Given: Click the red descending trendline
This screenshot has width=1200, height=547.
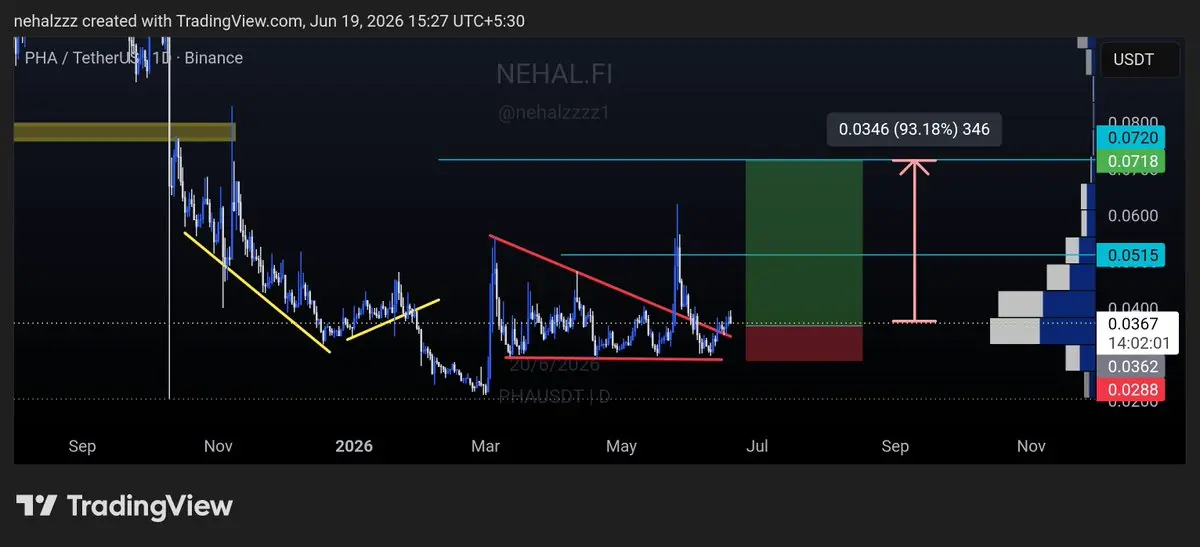Looking at the screenshot, I should pyautogui.click(x=610, y=286).
